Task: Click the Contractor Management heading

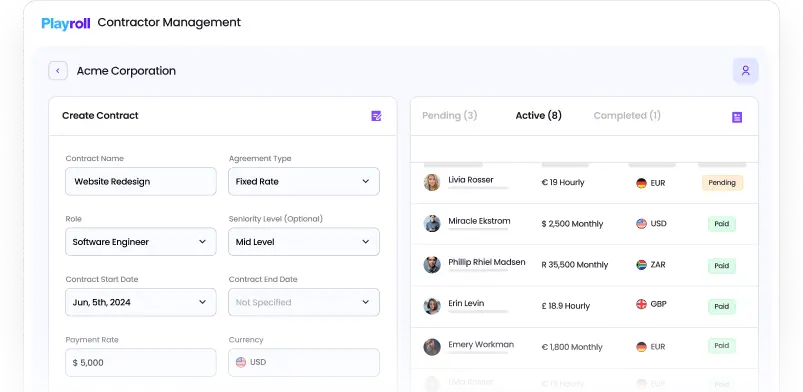Action: click(x=169, y=23)
